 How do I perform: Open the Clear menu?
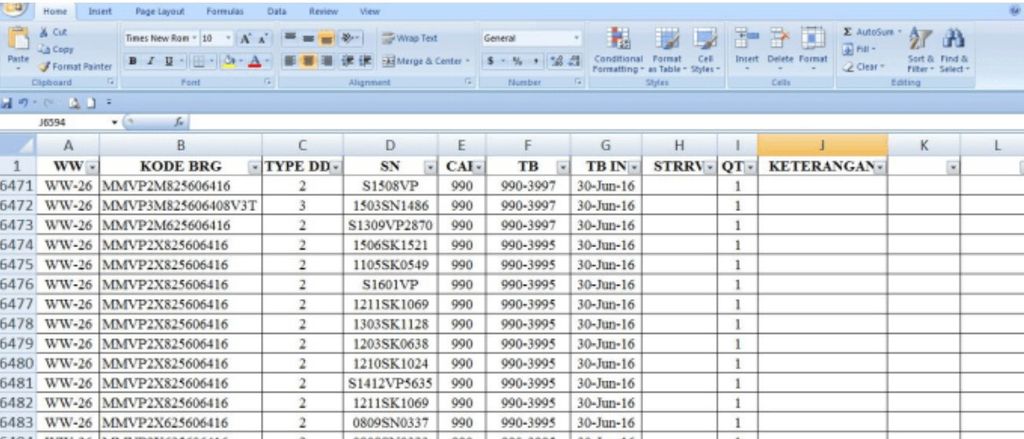coord(863,66)
